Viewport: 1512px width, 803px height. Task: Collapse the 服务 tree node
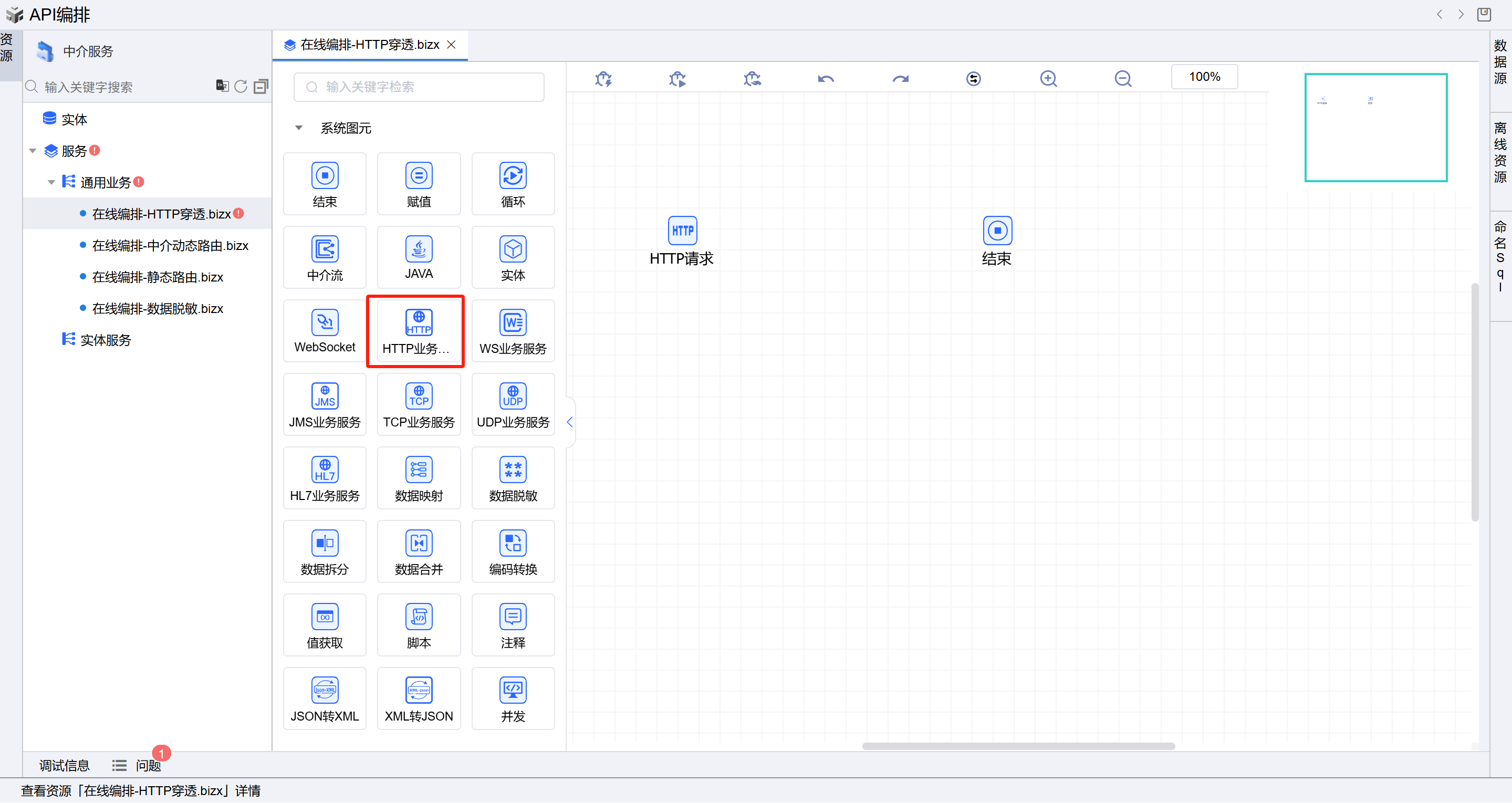pos(33,151)
